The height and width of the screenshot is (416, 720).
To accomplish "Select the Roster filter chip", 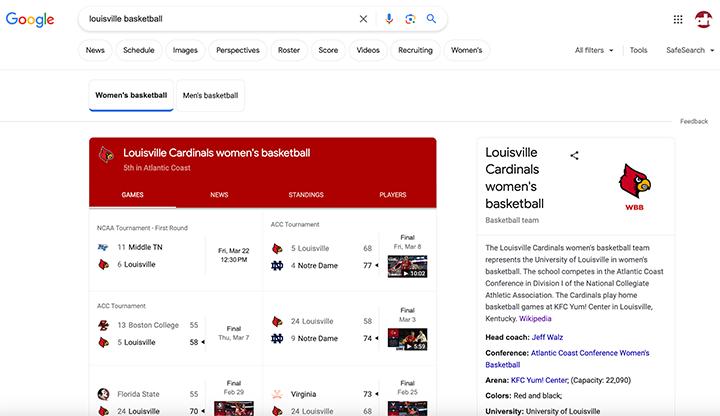I will tap(289, 50).
